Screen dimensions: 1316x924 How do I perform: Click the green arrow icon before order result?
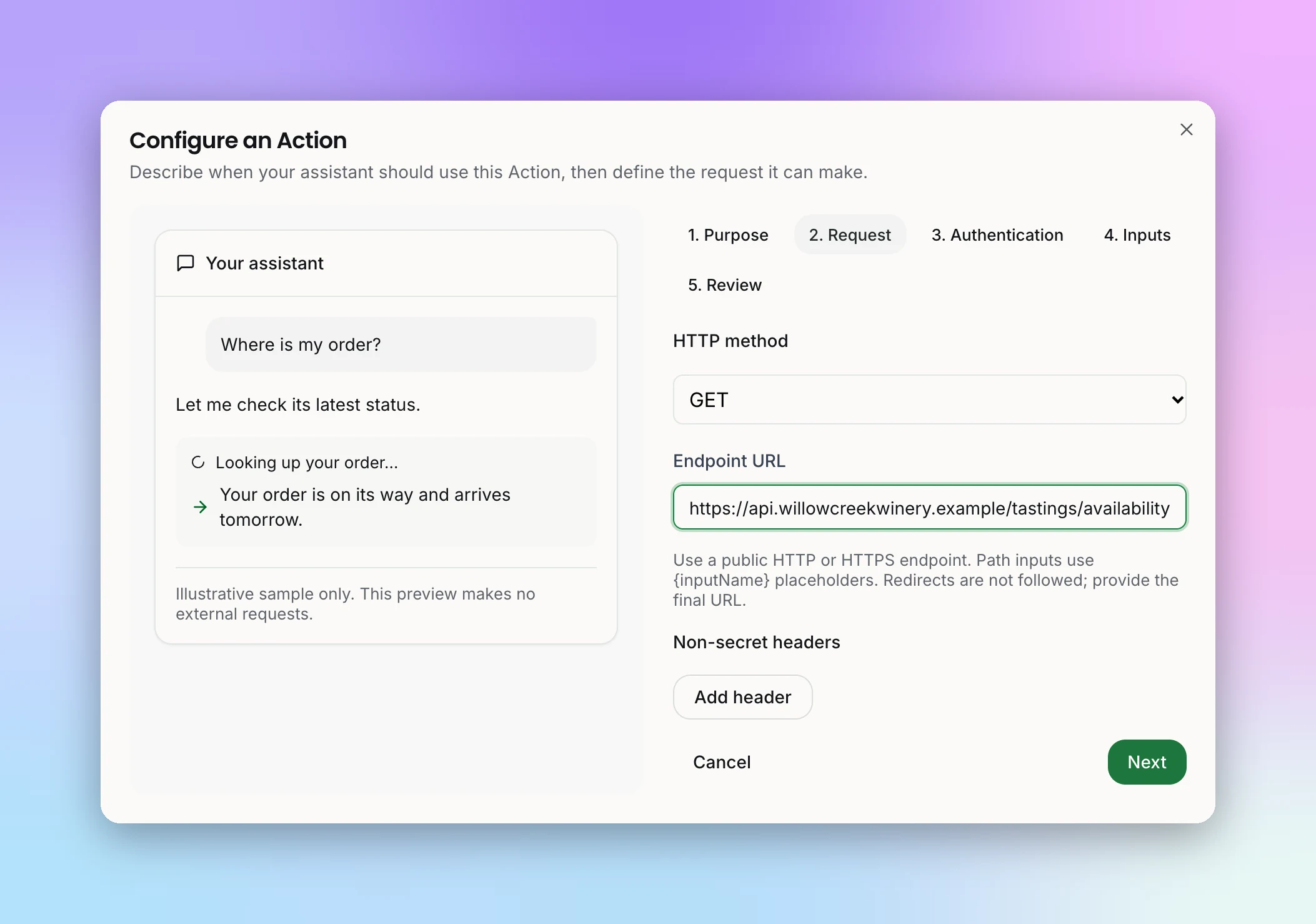tap(200, 507)
